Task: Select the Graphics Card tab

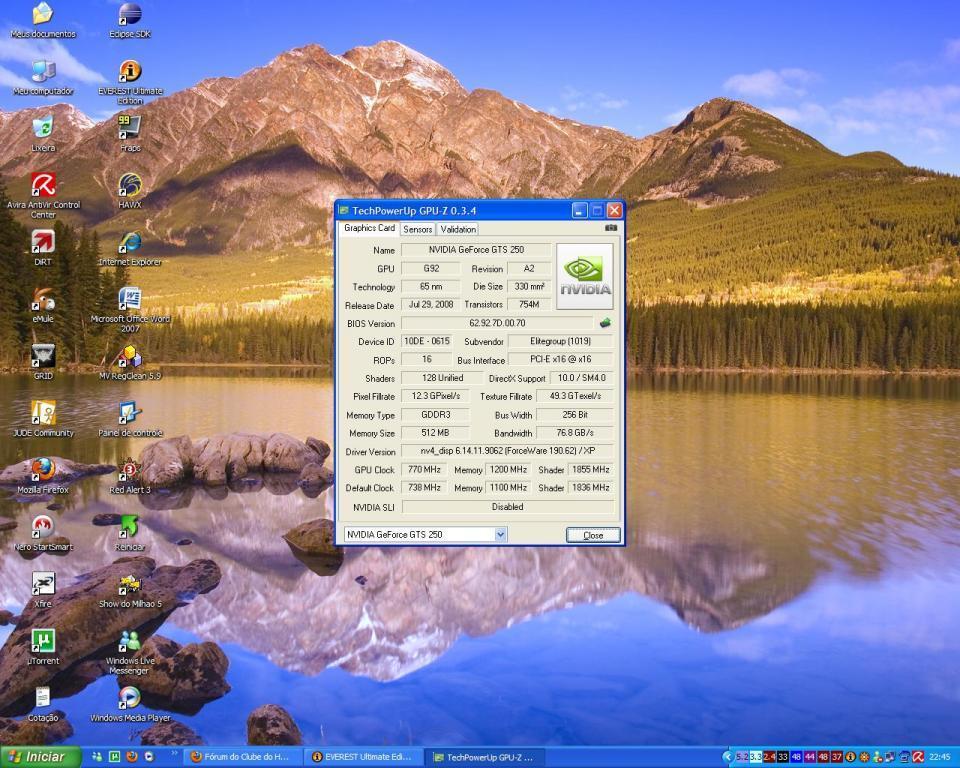Action: pos(369,228)
